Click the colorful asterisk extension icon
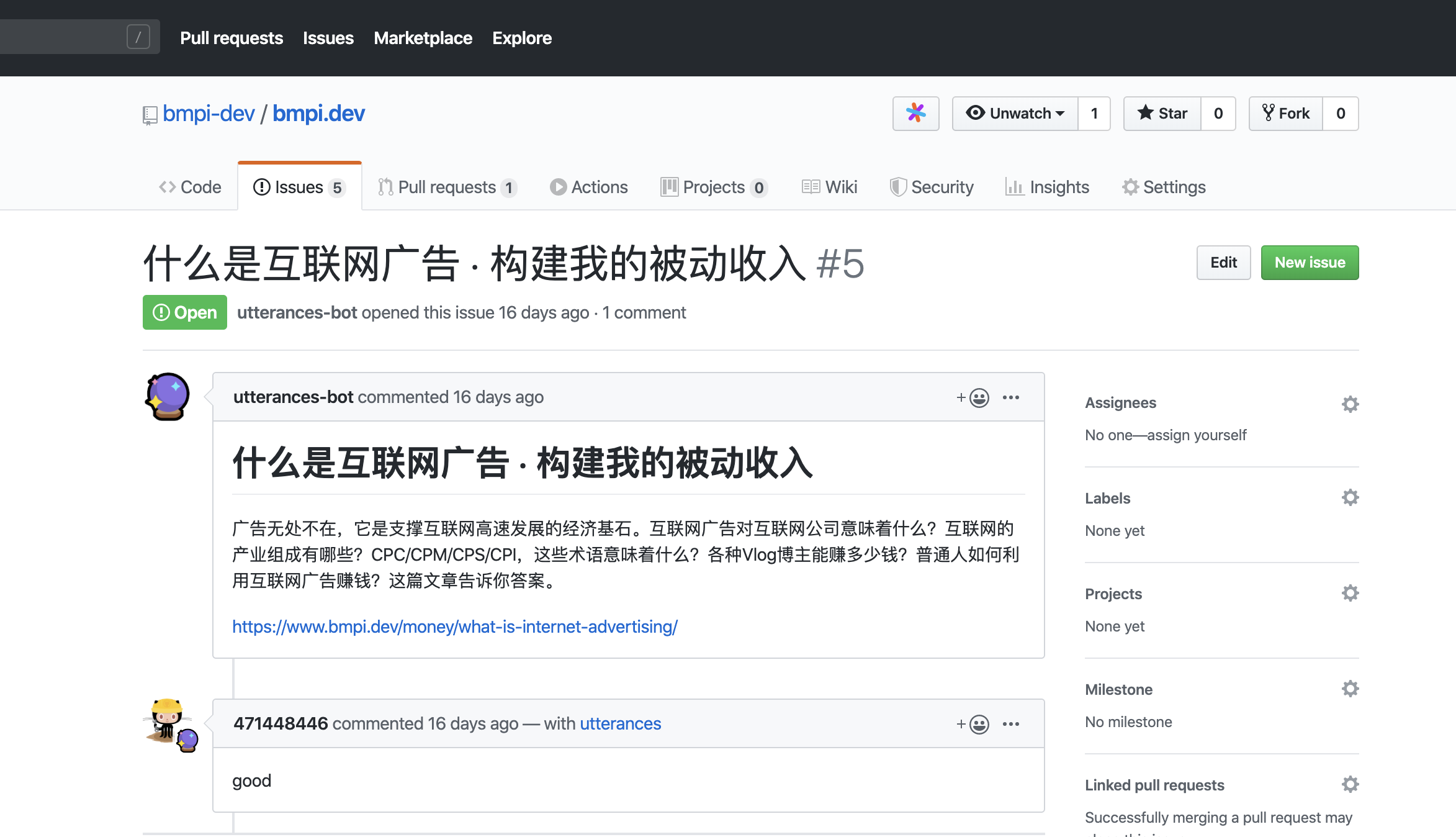The image size is (1456, 837). (915, 113)
